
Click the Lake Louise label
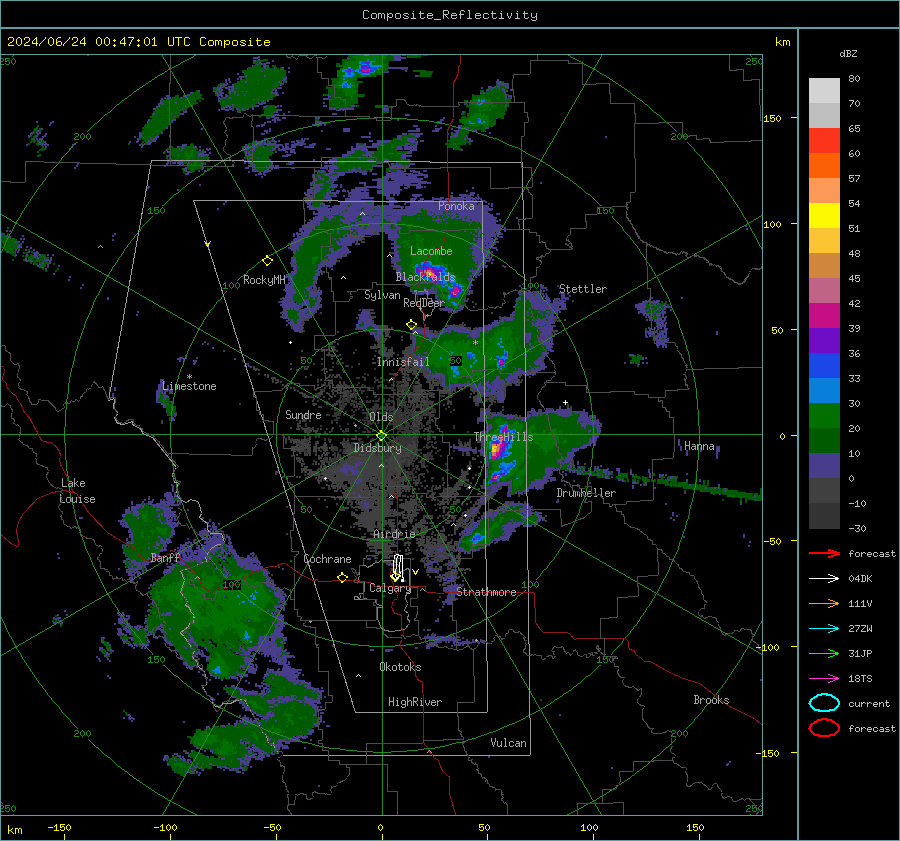coord(78,491)
